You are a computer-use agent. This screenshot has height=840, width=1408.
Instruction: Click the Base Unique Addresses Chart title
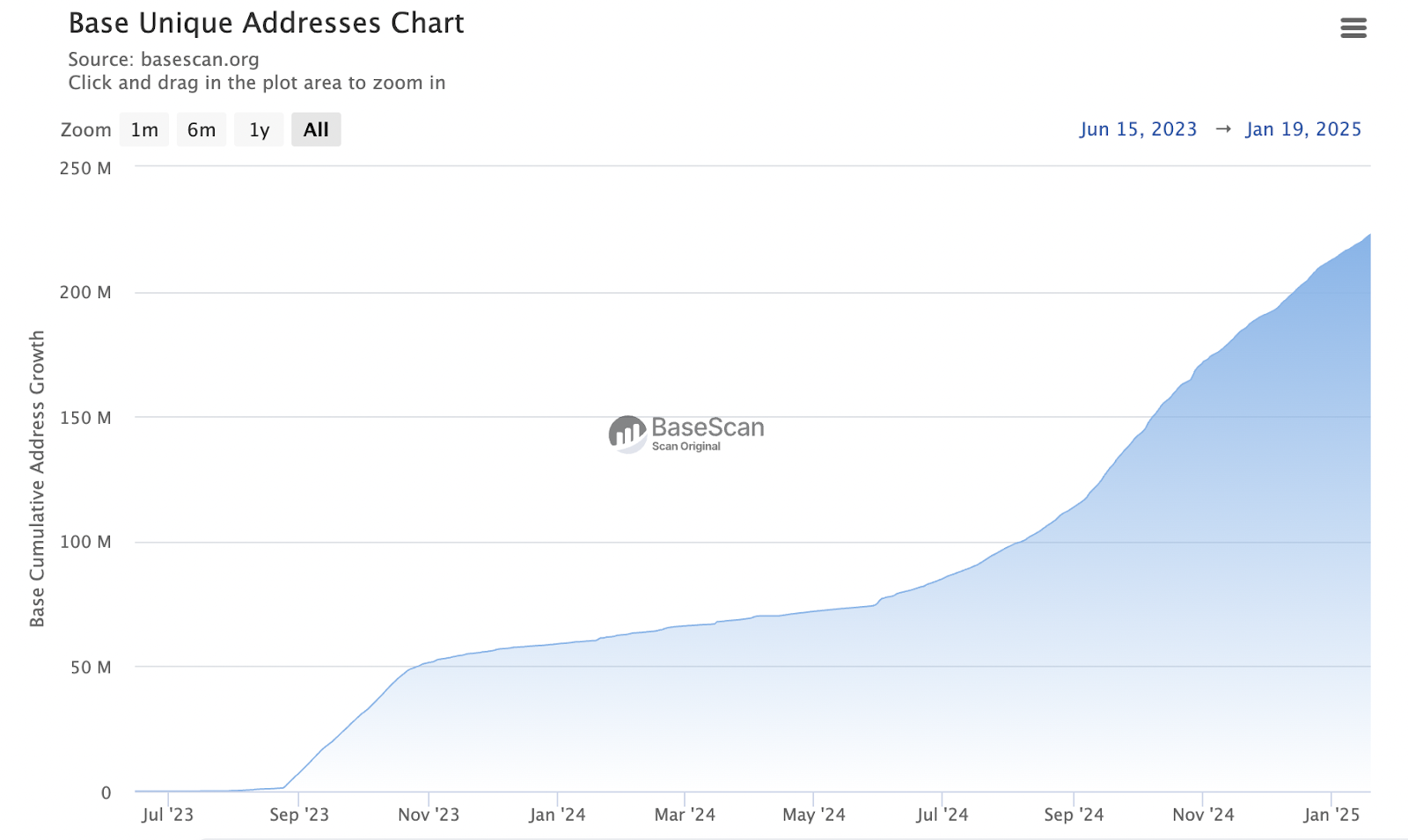[266, 24]
